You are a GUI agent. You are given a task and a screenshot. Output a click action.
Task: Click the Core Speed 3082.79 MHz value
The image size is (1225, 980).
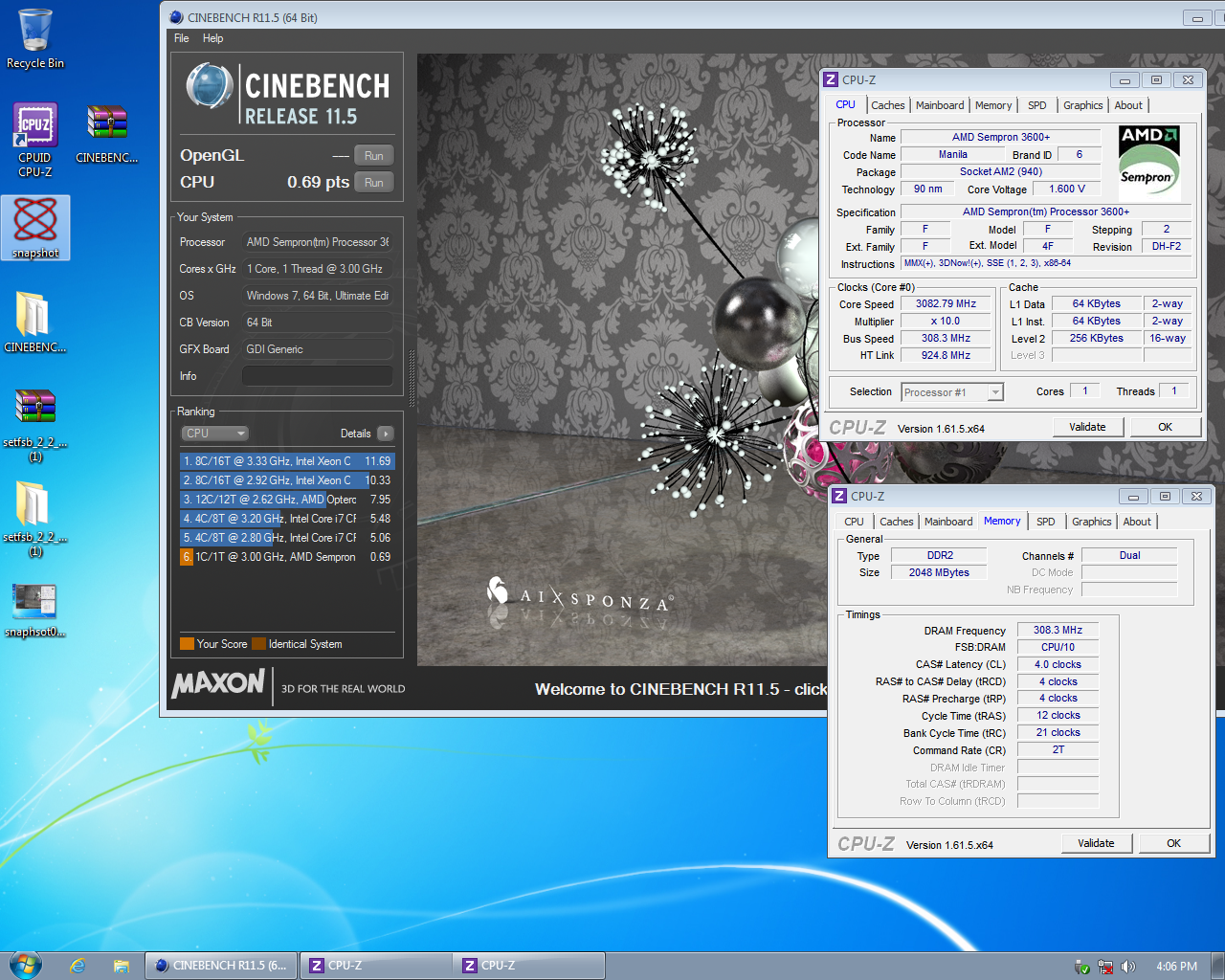coord(946,304)
